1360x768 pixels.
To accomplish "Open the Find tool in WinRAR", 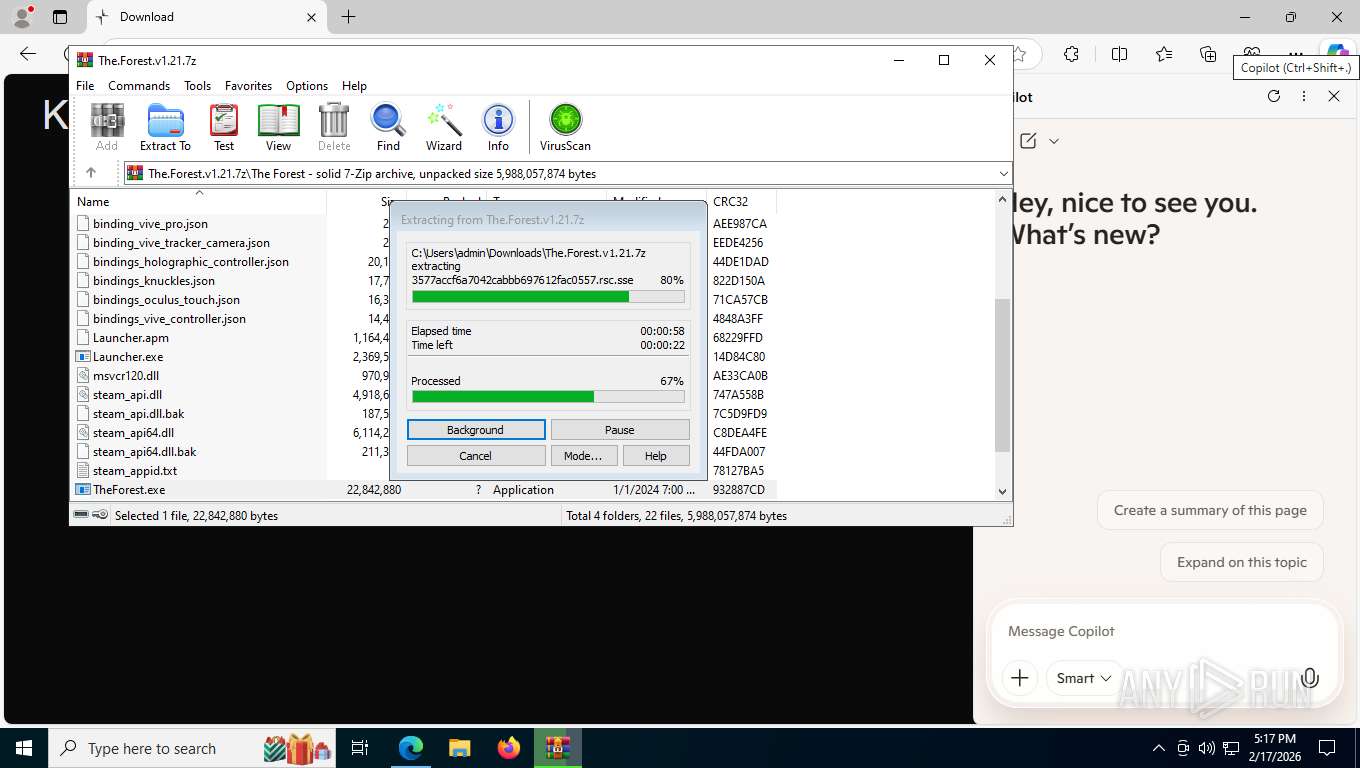I will tap(388, 127).
